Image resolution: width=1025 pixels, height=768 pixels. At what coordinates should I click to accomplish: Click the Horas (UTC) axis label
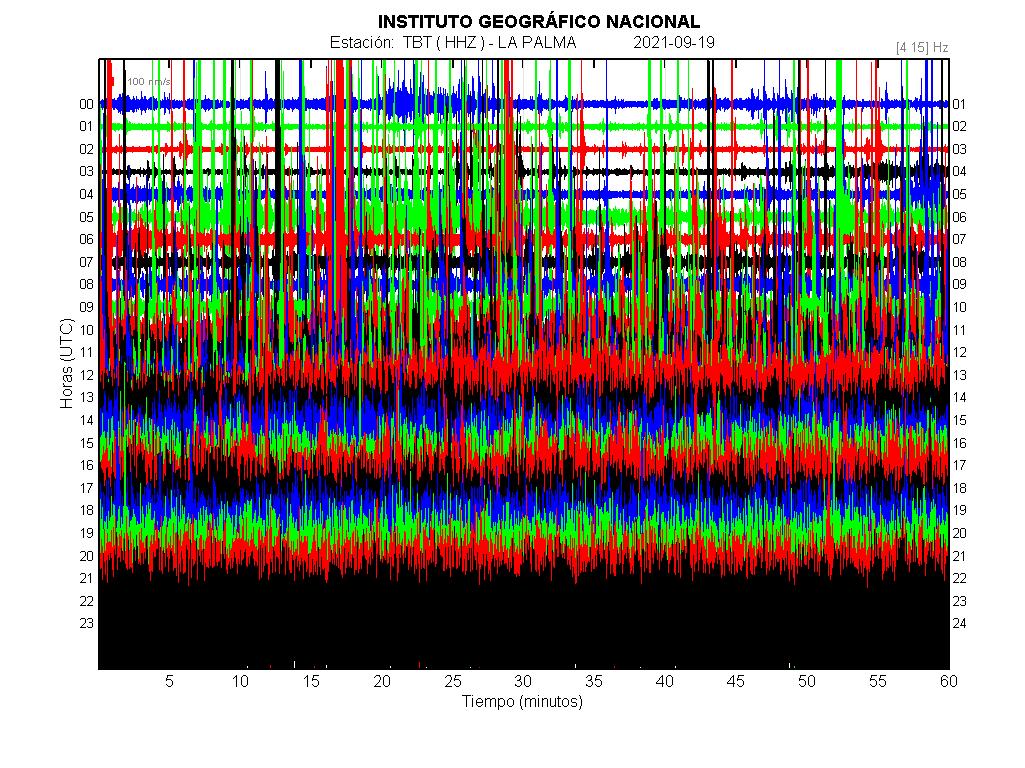coord(67,363)
